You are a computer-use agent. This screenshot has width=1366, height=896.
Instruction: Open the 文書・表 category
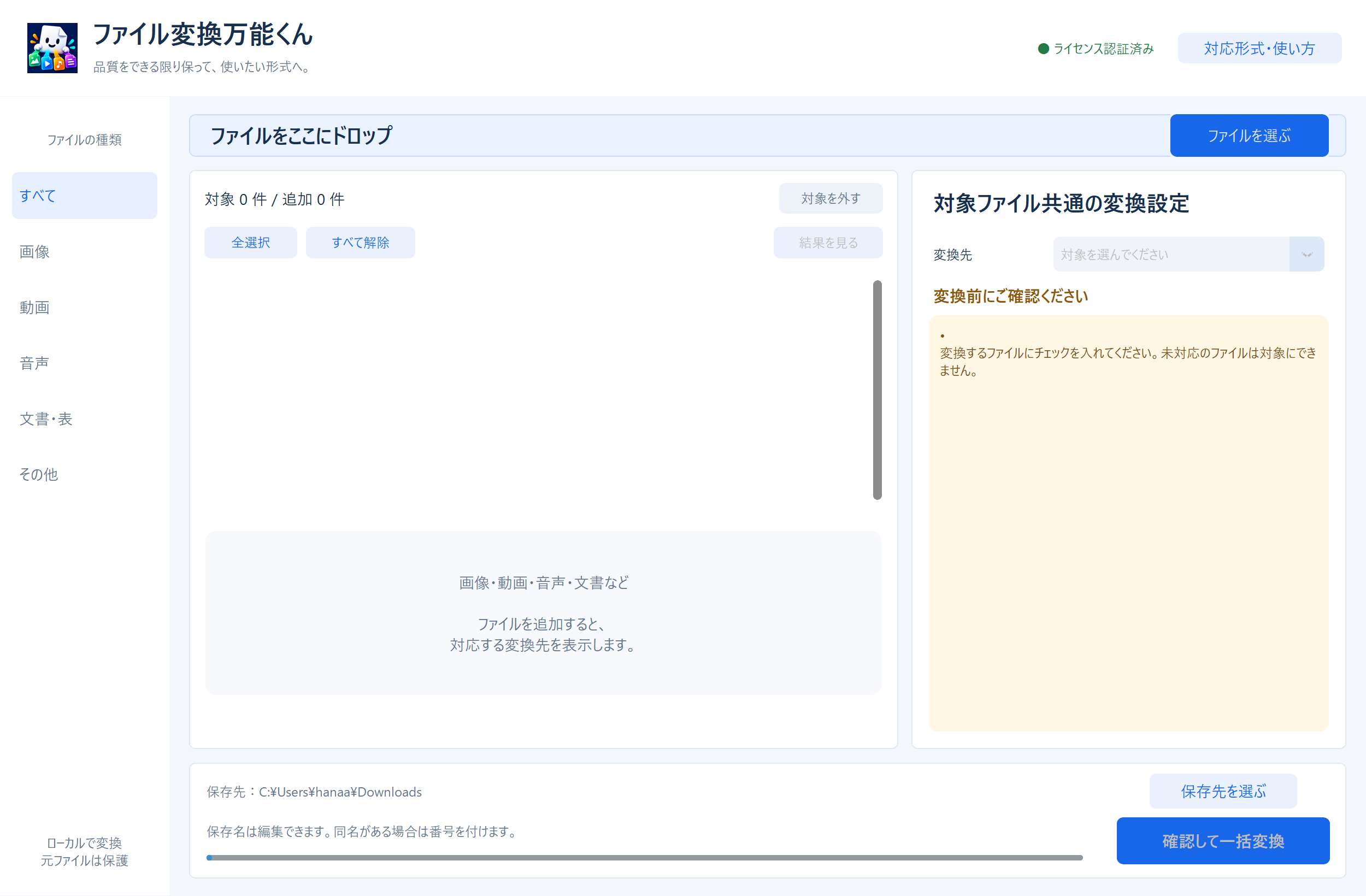(84, 418)
